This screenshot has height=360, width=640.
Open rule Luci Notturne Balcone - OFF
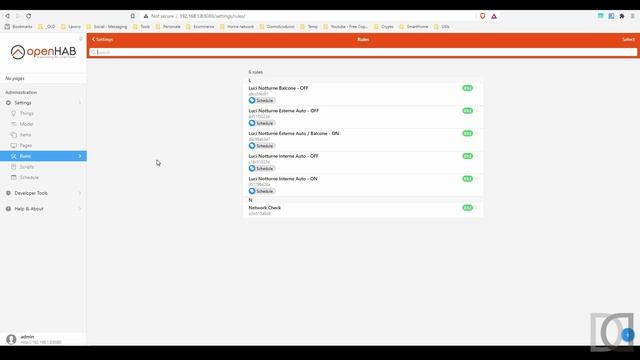point(363,94)
